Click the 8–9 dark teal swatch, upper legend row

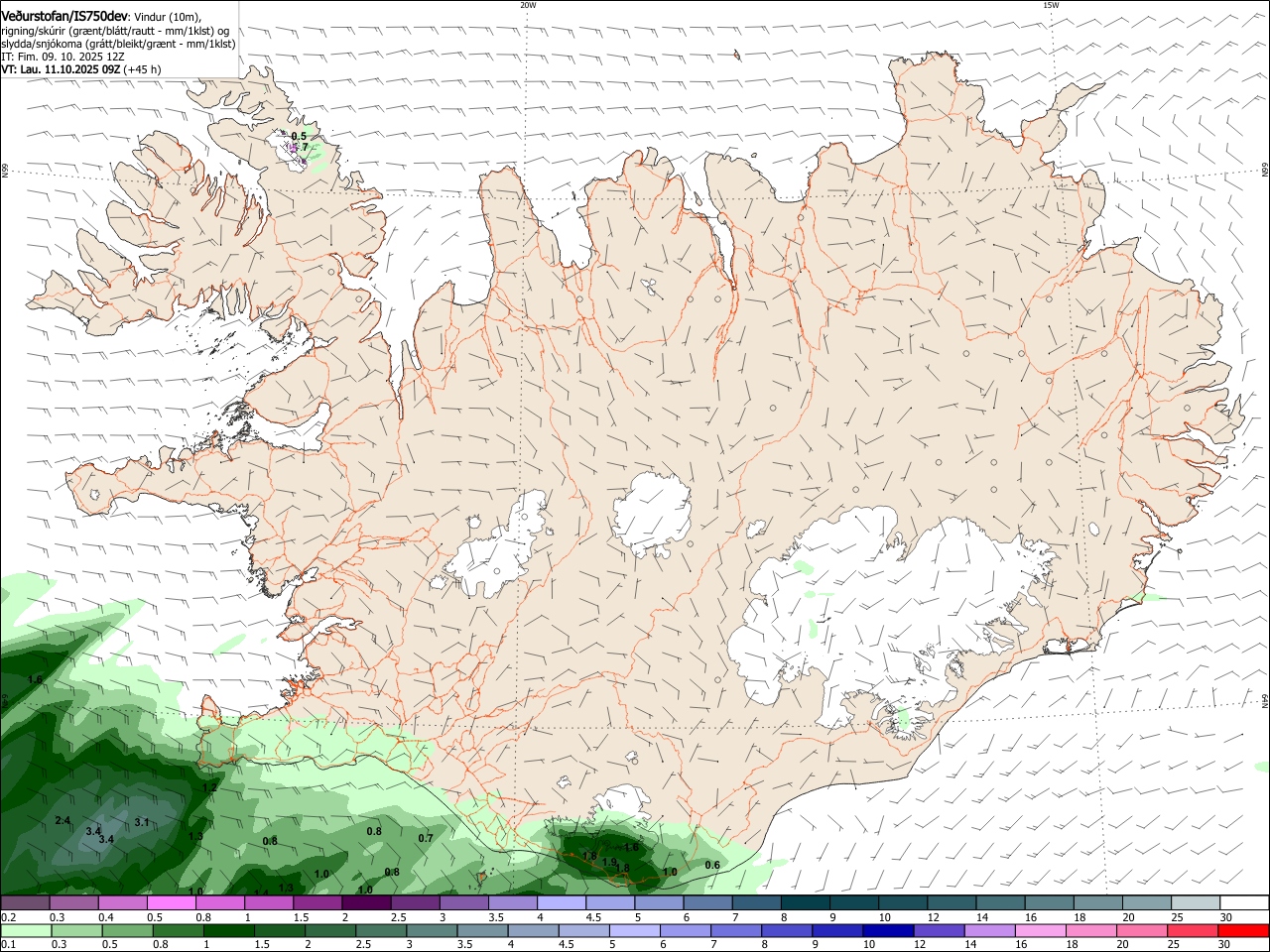tap(806, 902)
